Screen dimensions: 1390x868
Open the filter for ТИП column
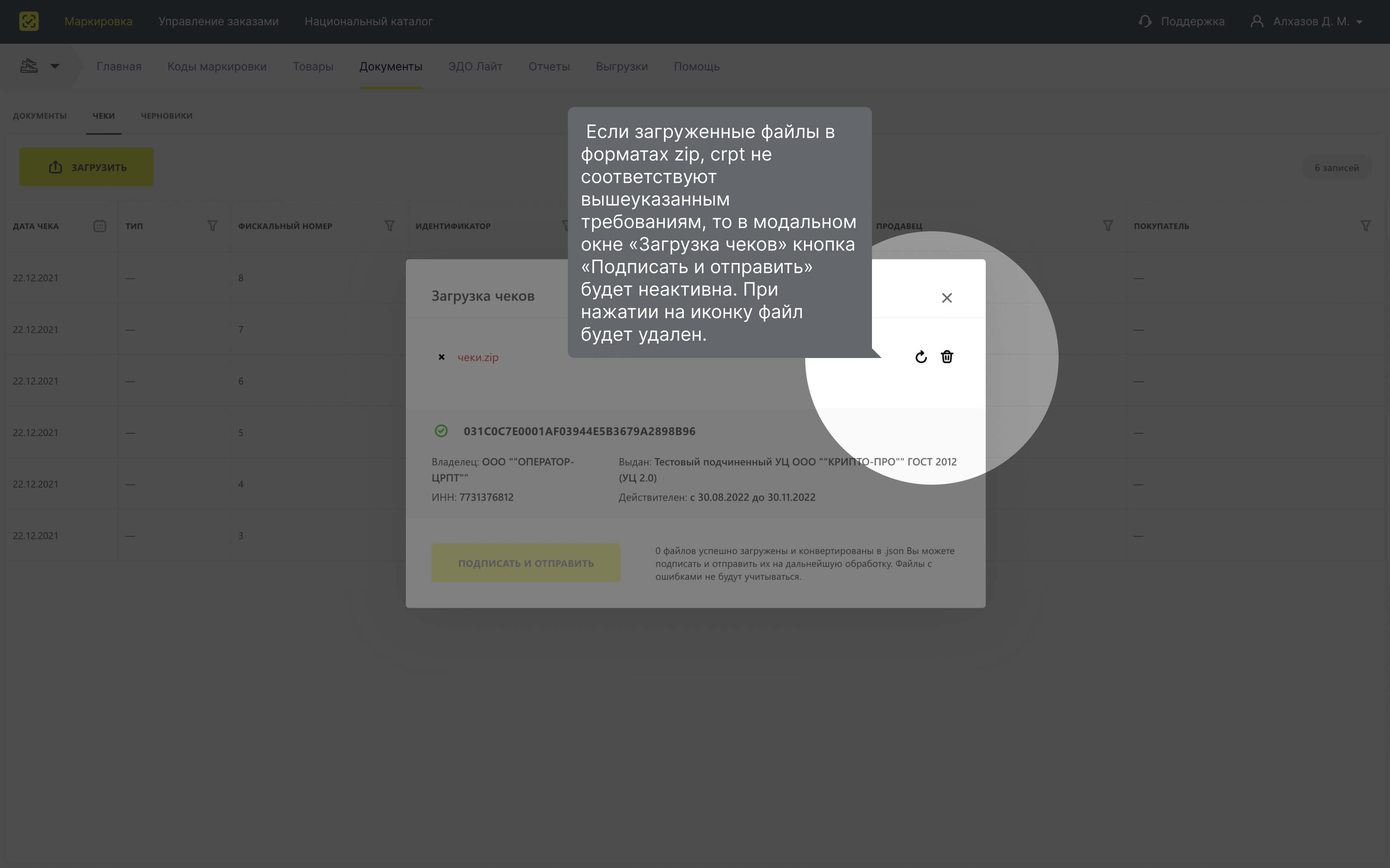[x=212, y=226]
